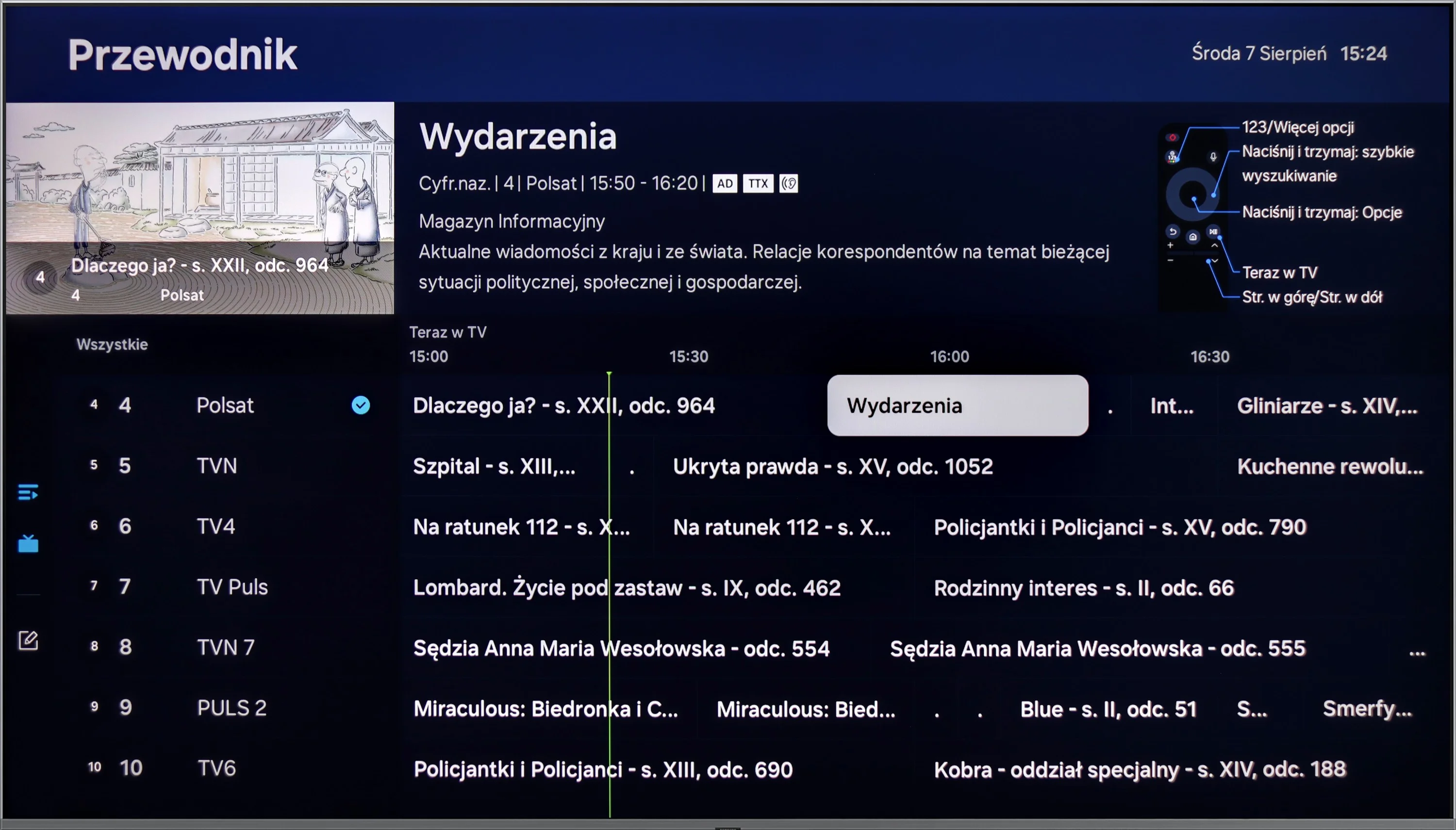Open the Dlaczego ja? preview thumbnail
The width and height of the screenshot is (1456, 830).
(x=199, y=208)
